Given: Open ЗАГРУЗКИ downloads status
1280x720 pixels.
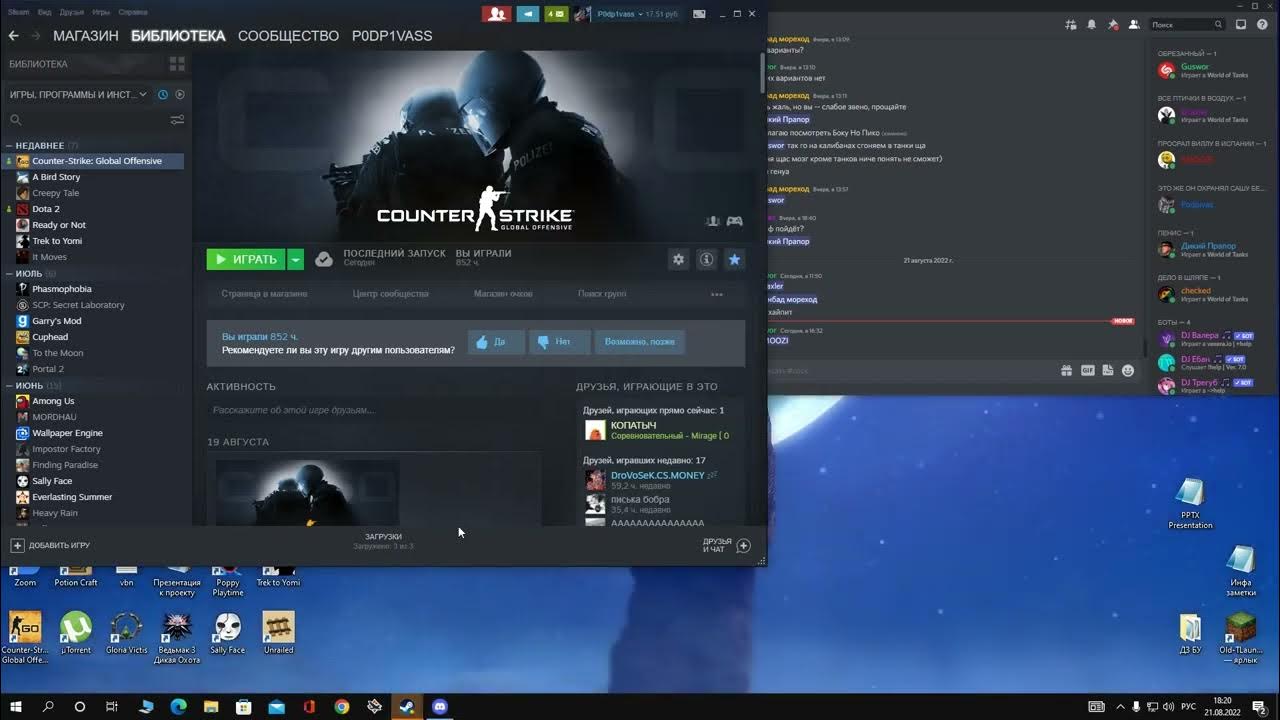Looking at the screenshot, I should click(383, 541).
